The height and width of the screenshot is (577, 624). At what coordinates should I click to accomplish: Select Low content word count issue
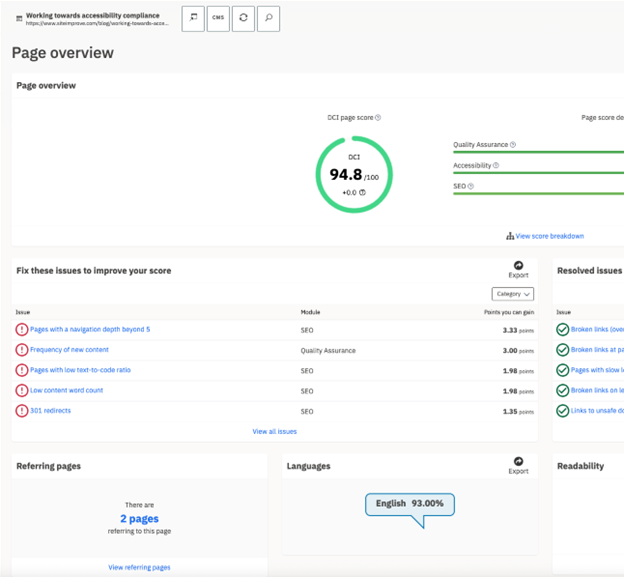(x=66, y=391)
